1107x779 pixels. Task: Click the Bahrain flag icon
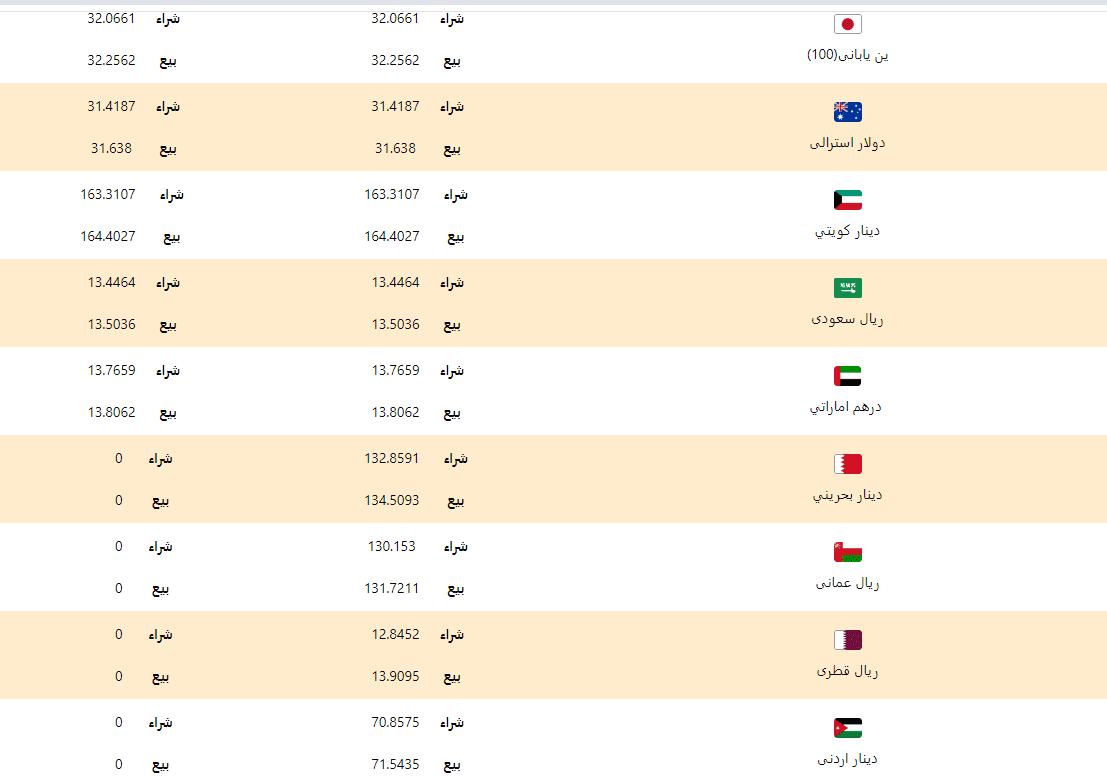(x=847, y=464)
